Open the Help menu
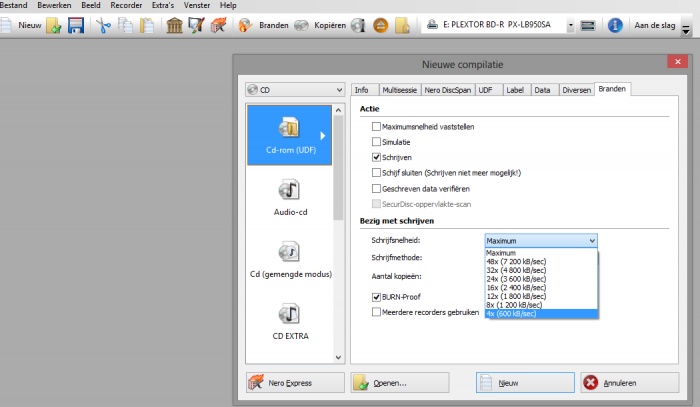The width and height of the screenshot is (700, 407). [228, 5]
